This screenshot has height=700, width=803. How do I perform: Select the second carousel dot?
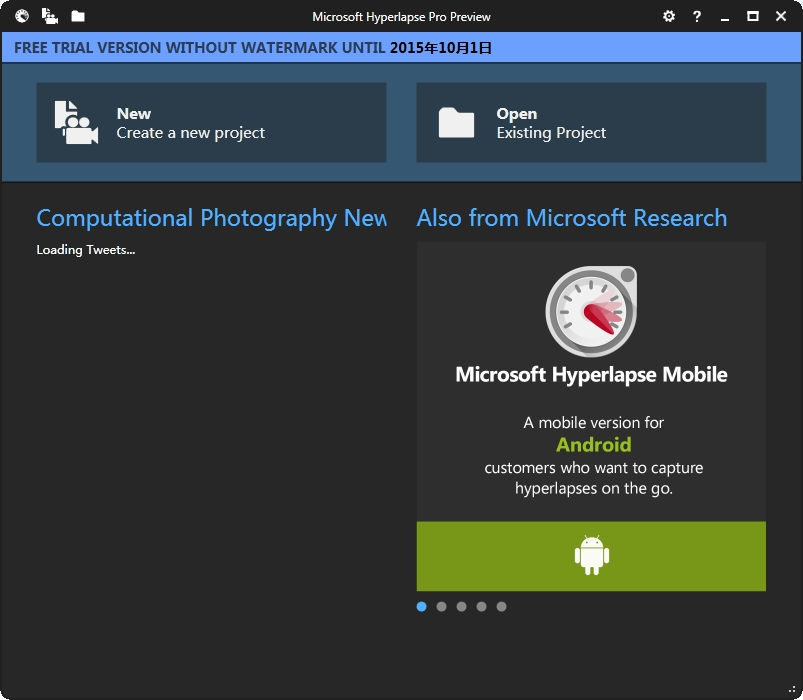[441, 606]
